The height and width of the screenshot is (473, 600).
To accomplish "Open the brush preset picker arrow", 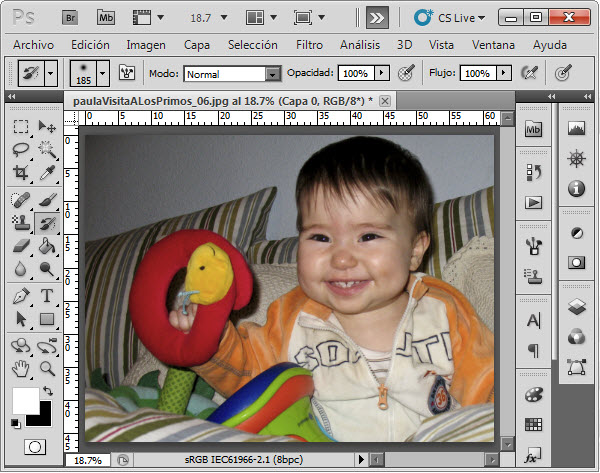I will [103, 73].
